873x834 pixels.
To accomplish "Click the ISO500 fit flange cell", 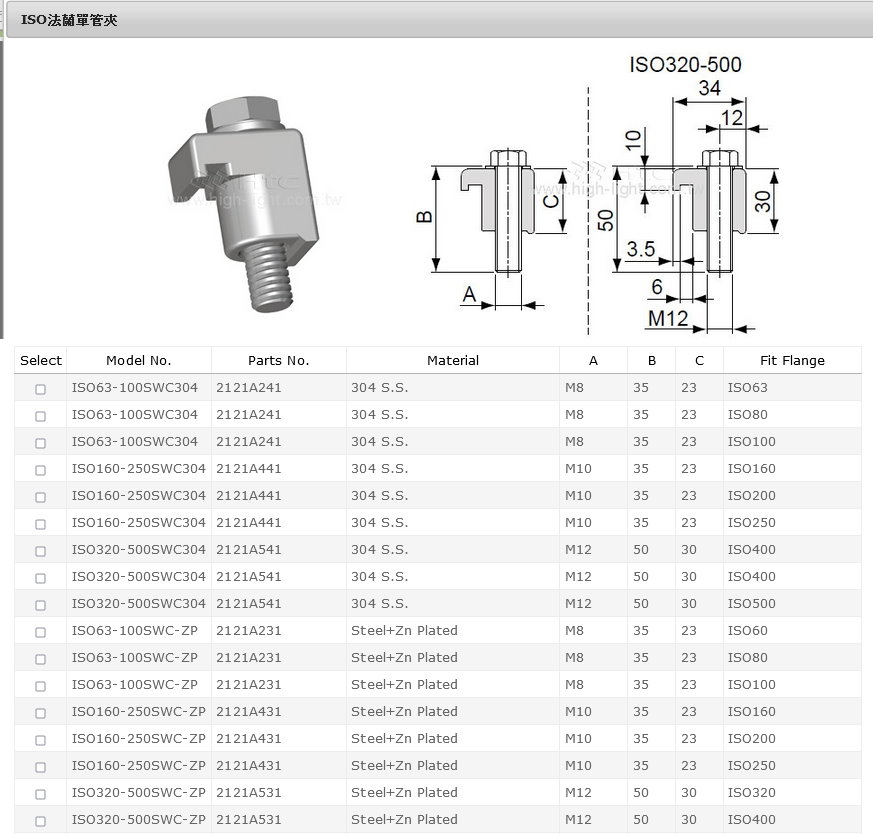I will (x=751, y=604).
